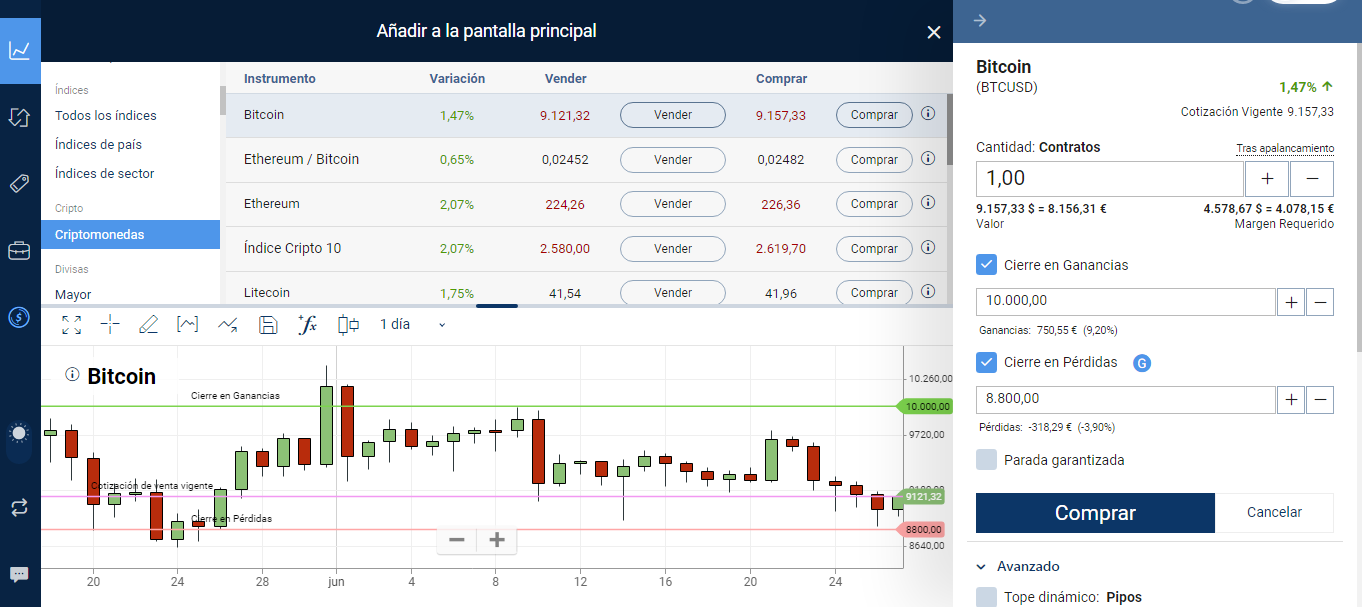The height and width of the screenshot is (607, 1362).
Task: Sort by Variación column header
Action: click(x=457, y=78)
